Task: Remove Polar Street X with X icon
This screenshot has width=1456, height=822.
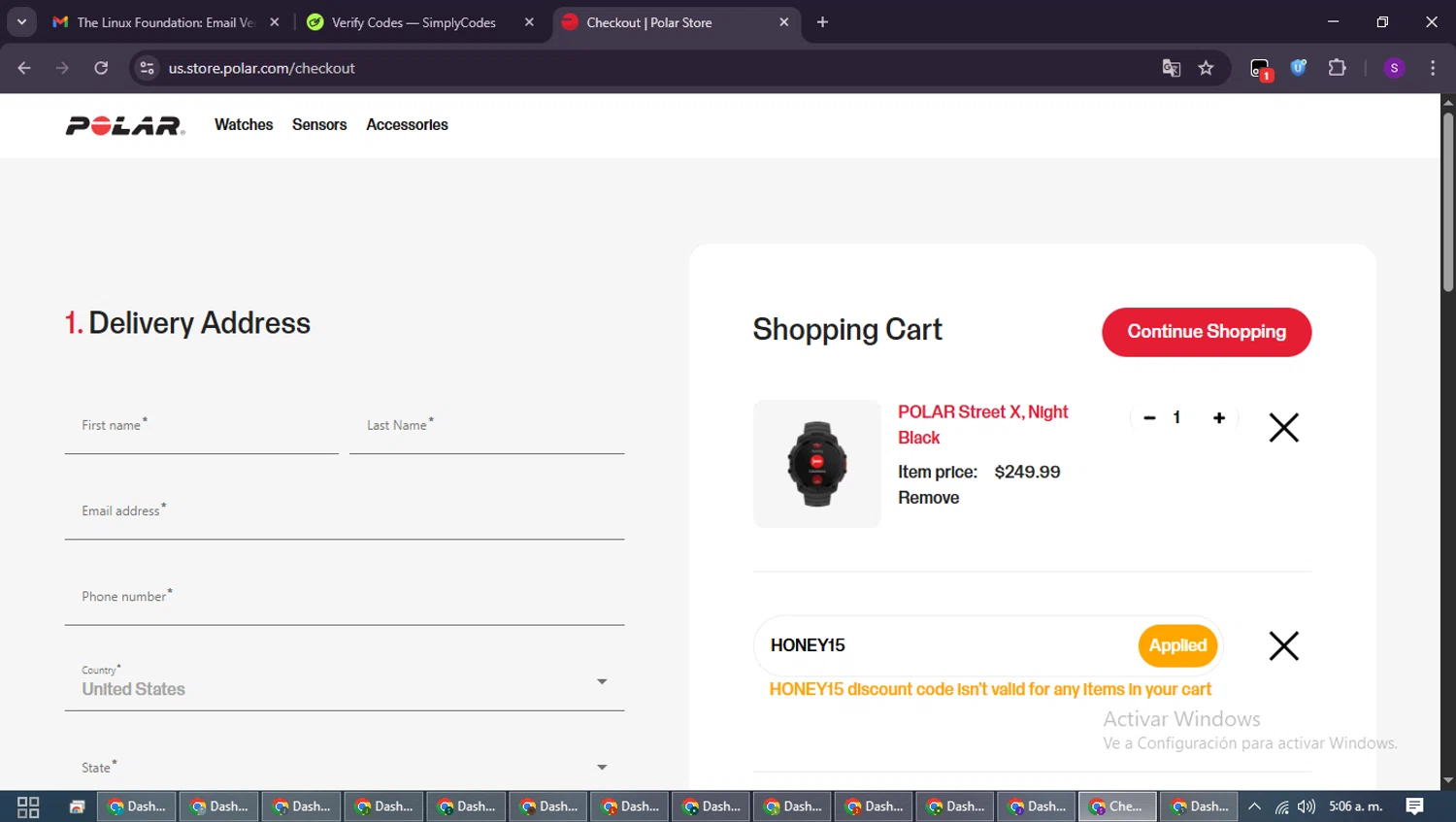Action: 1283,427
